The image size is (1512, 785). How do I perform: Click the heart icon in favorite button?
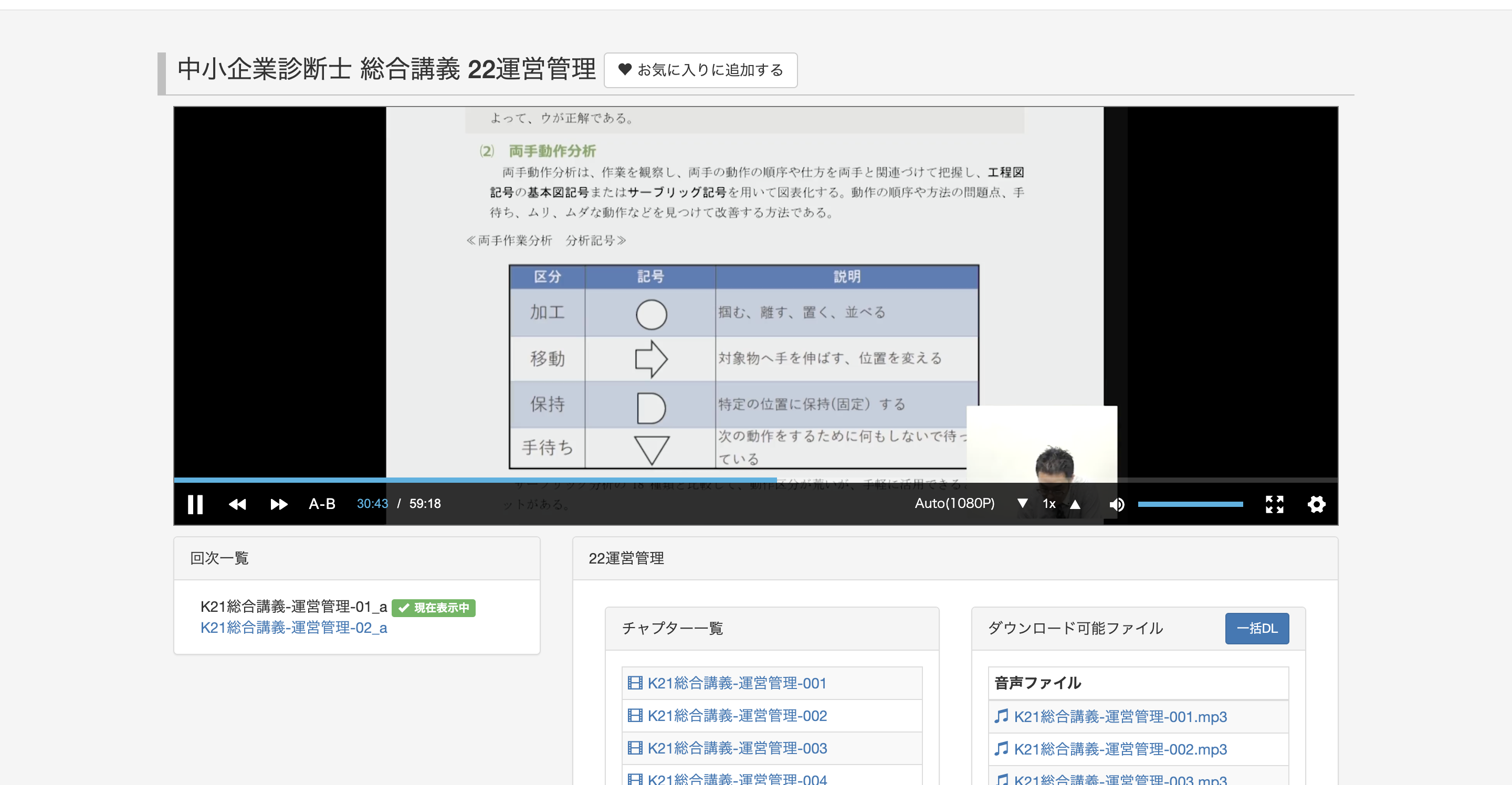tap(625, 69)
